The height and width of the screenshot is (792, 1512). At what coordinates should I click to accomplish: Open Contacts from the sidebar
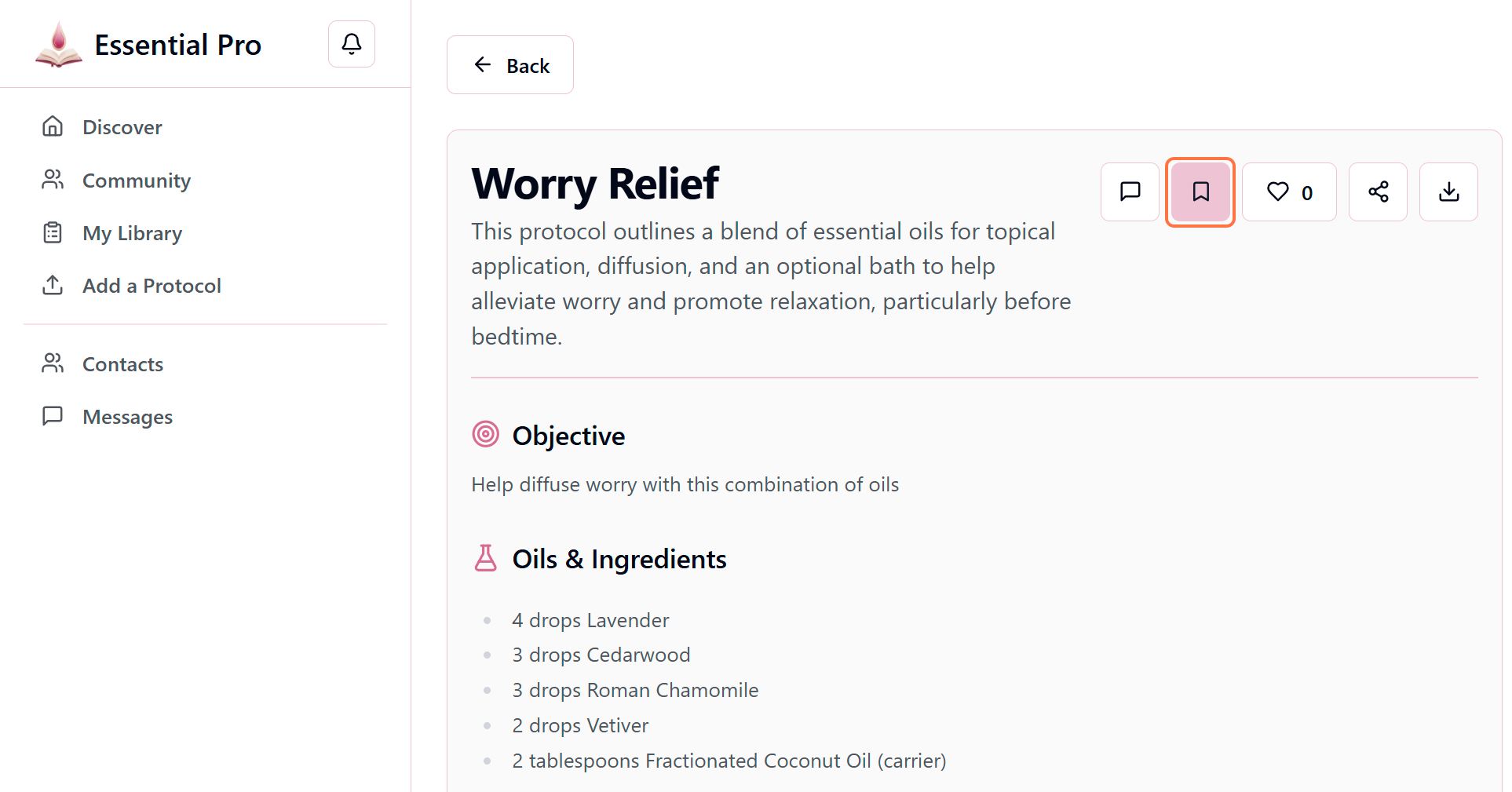click(122, 364)
